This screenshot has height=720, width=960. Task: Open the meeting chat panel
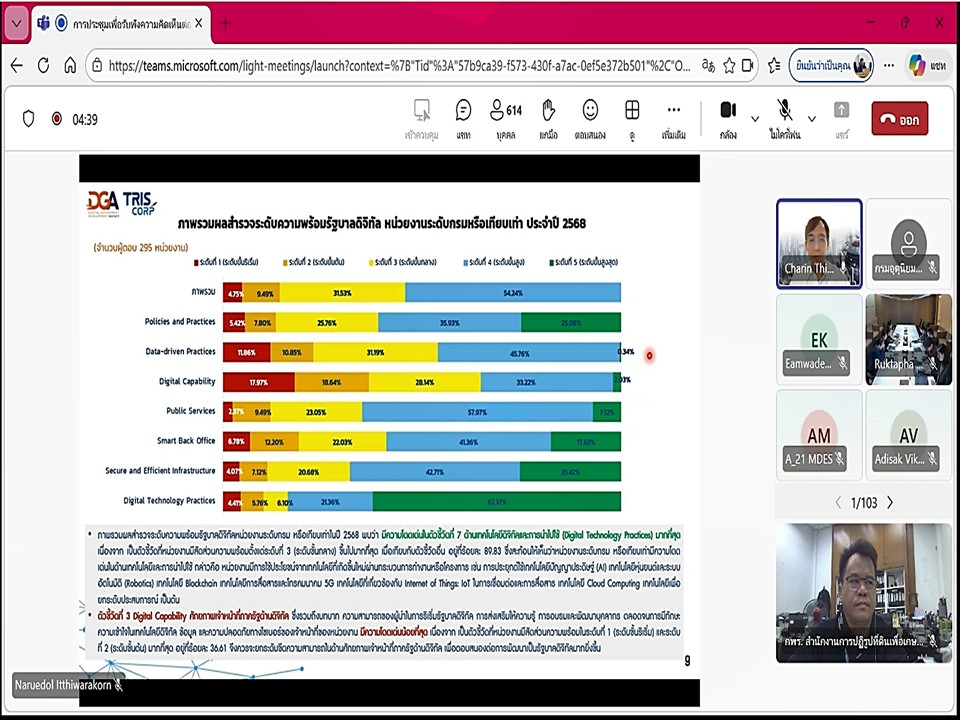click(463, 117)
